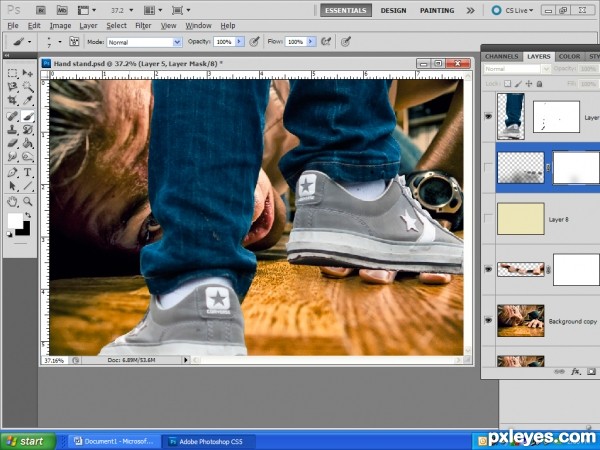
Task: Select the Pen tool
Action: point(13,173)
